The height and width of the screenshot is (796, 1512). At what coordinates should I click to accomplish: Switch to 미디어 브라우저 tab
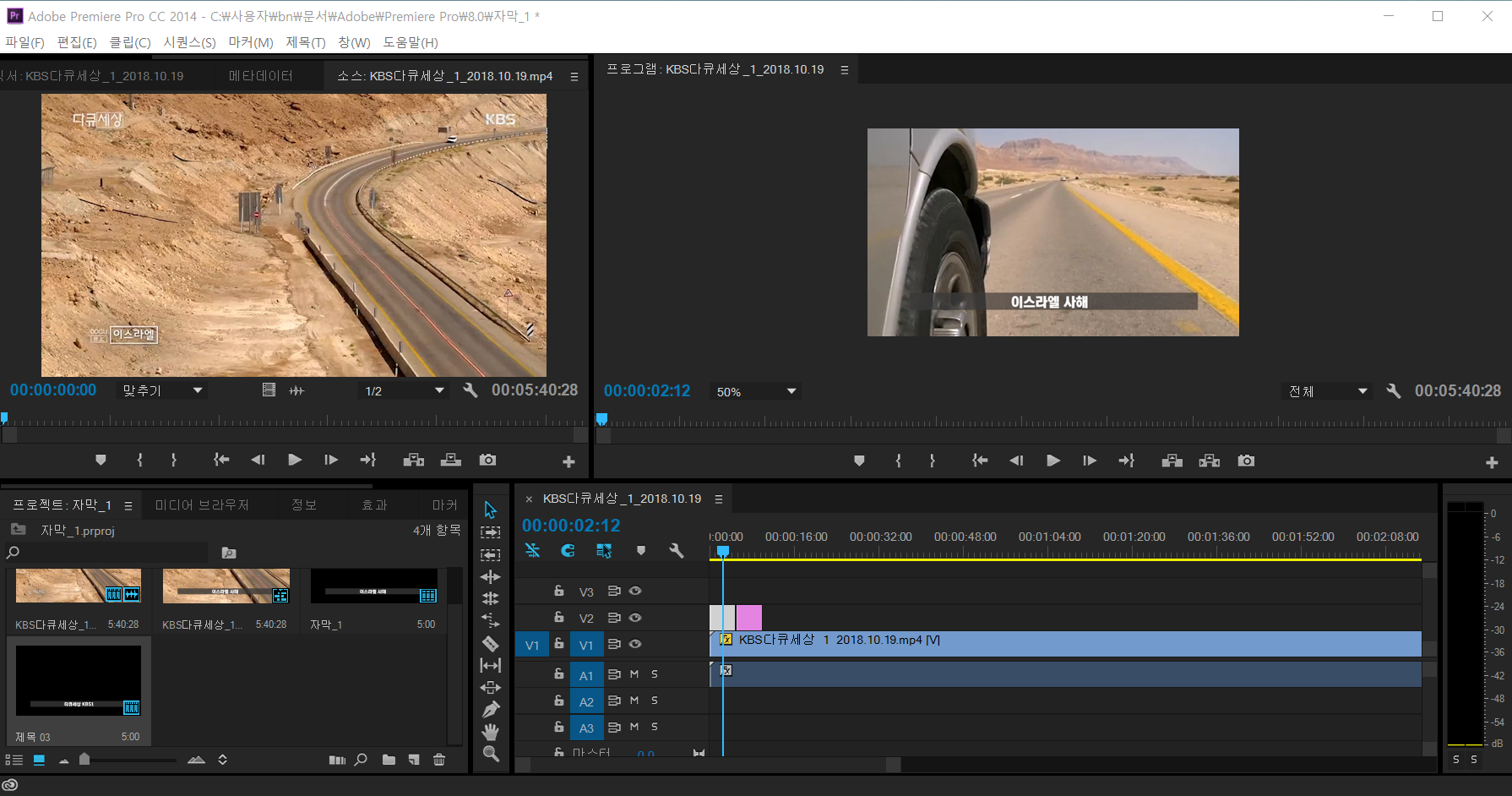[x=202, y=504]
